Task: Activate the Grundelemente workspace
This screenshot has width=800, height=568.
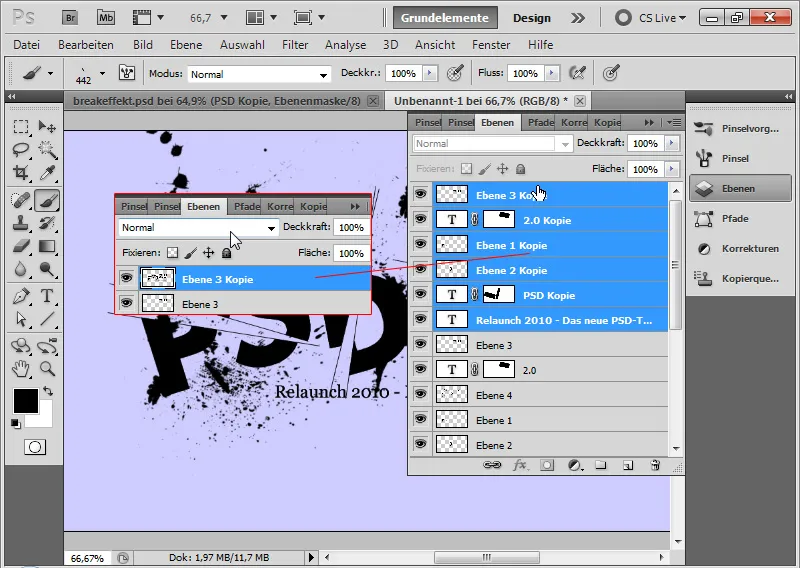Action: pyautogui.click(x=445, y=18)
